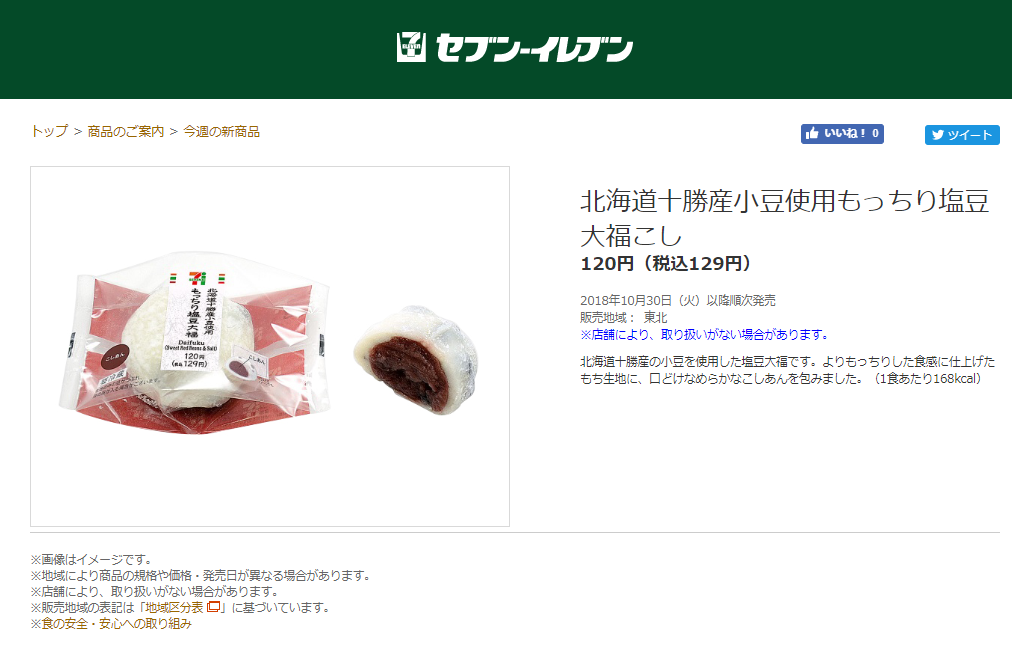Click the Twitter bird icon
Screen dimensions: 1012x646
(x=938, y=135)
